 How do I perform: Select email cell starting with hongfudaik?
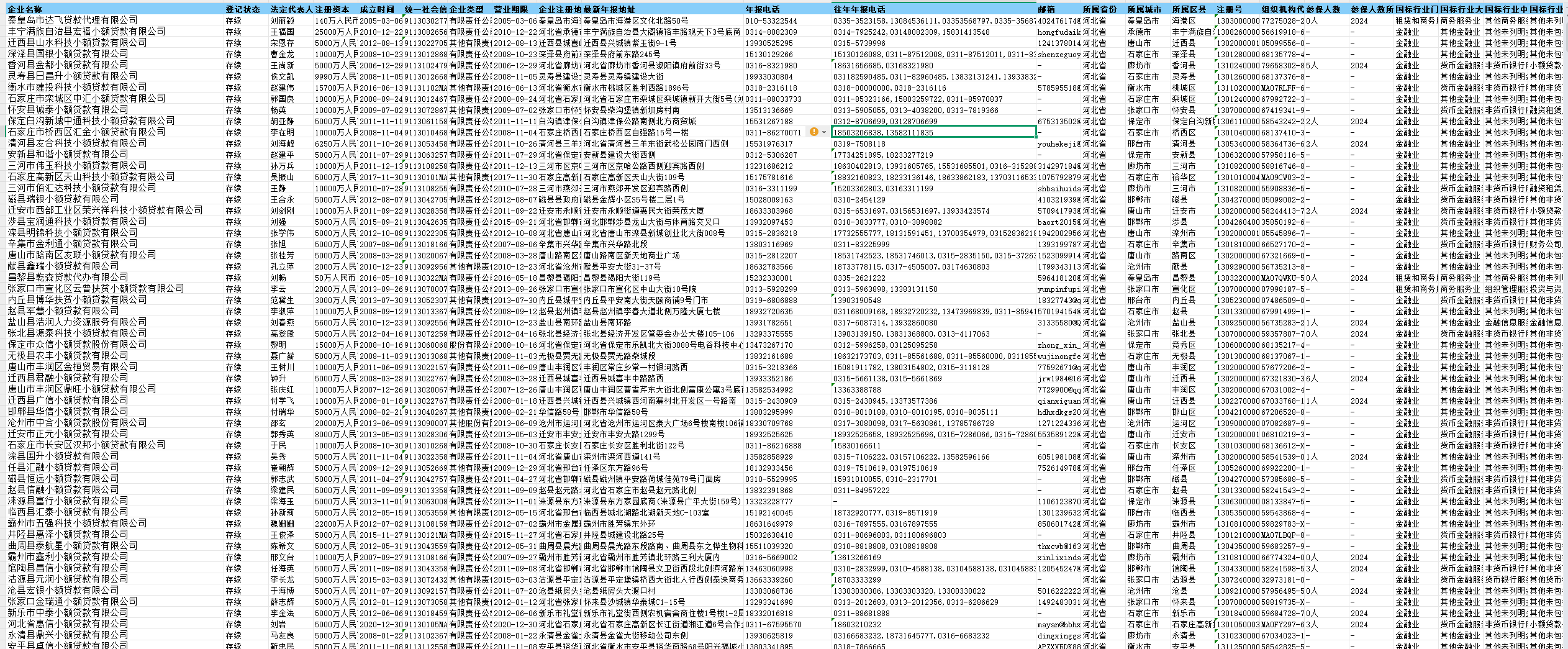tap(1059, 32)
